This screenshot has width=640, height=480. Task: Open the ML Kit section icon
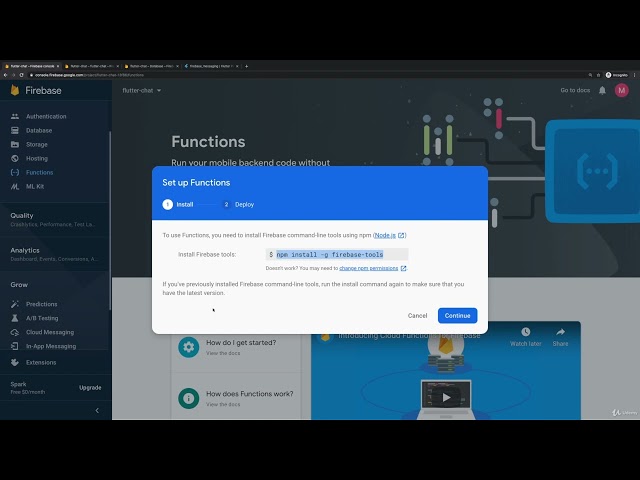pyautogui.click(x=15, y=187)
